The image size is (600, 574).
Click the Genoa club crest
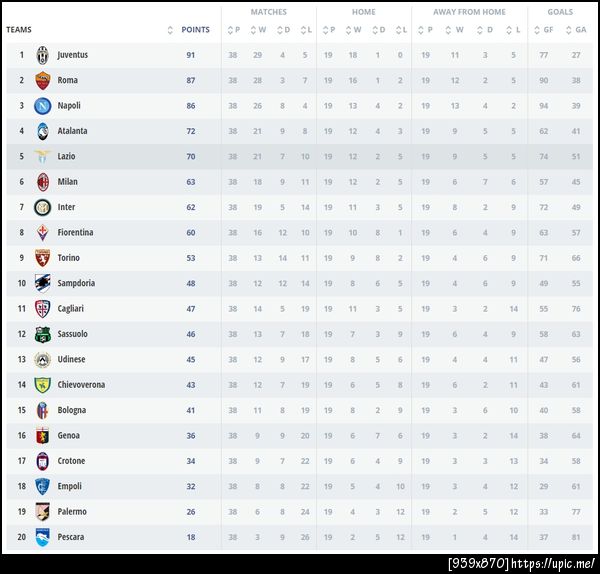pyautogui.click(x=42, y=435)
